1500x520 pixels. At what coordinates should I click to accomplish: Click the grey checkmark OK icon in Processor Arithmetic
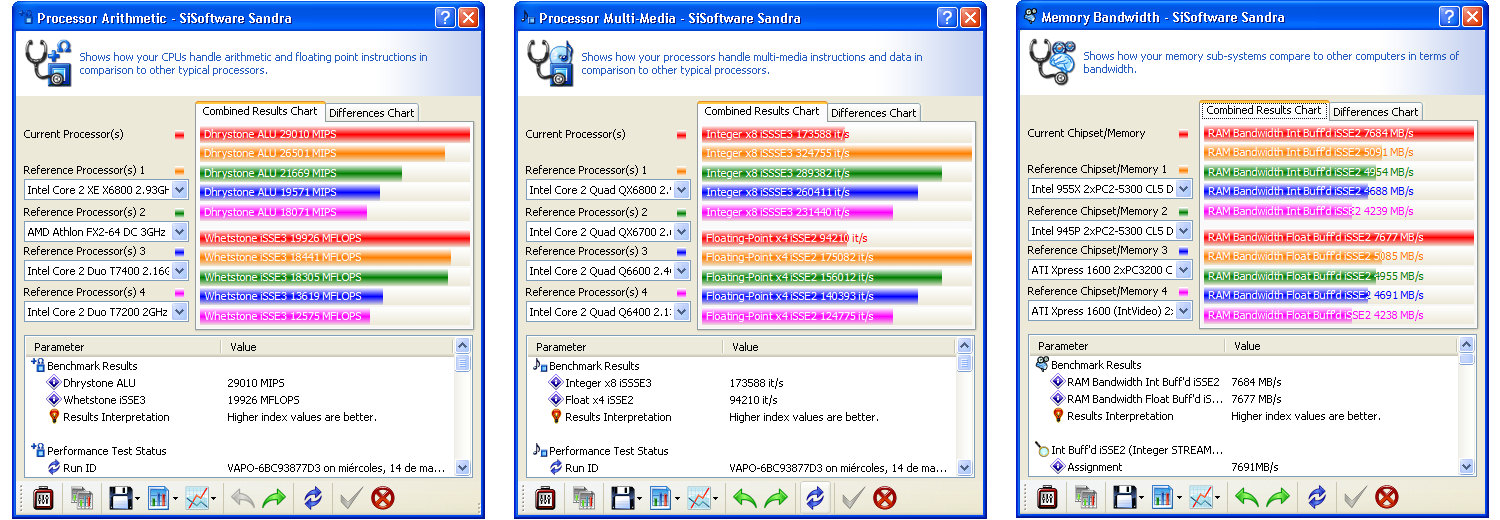pyautogui.click(x=350, y=497)
